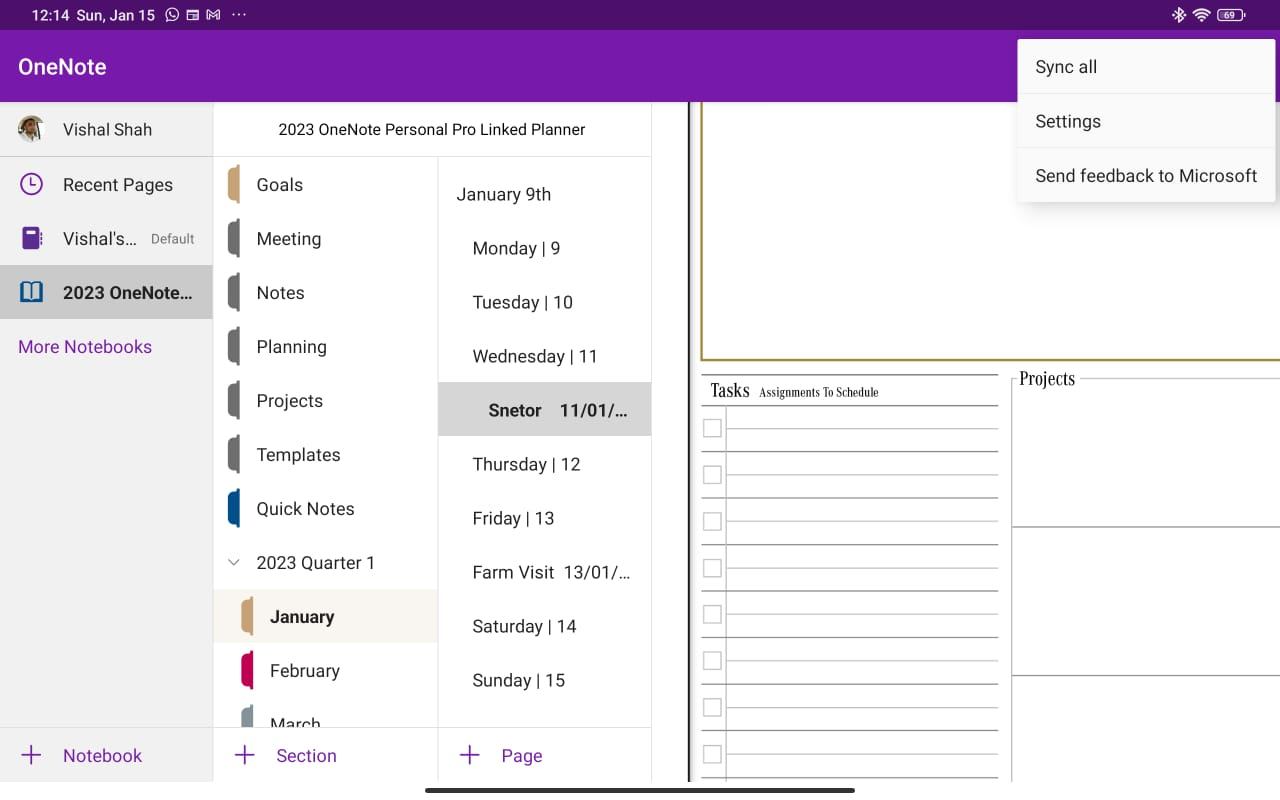Open Vishal Shah account avatar
Image resolution: width=1280 pixels, height=800 pixels.
click(31, 129)
